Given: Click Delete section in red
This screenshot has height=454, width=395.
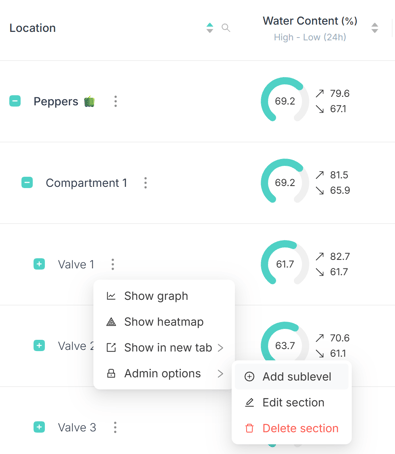Looking at the screenshot, I should (292, 428).
